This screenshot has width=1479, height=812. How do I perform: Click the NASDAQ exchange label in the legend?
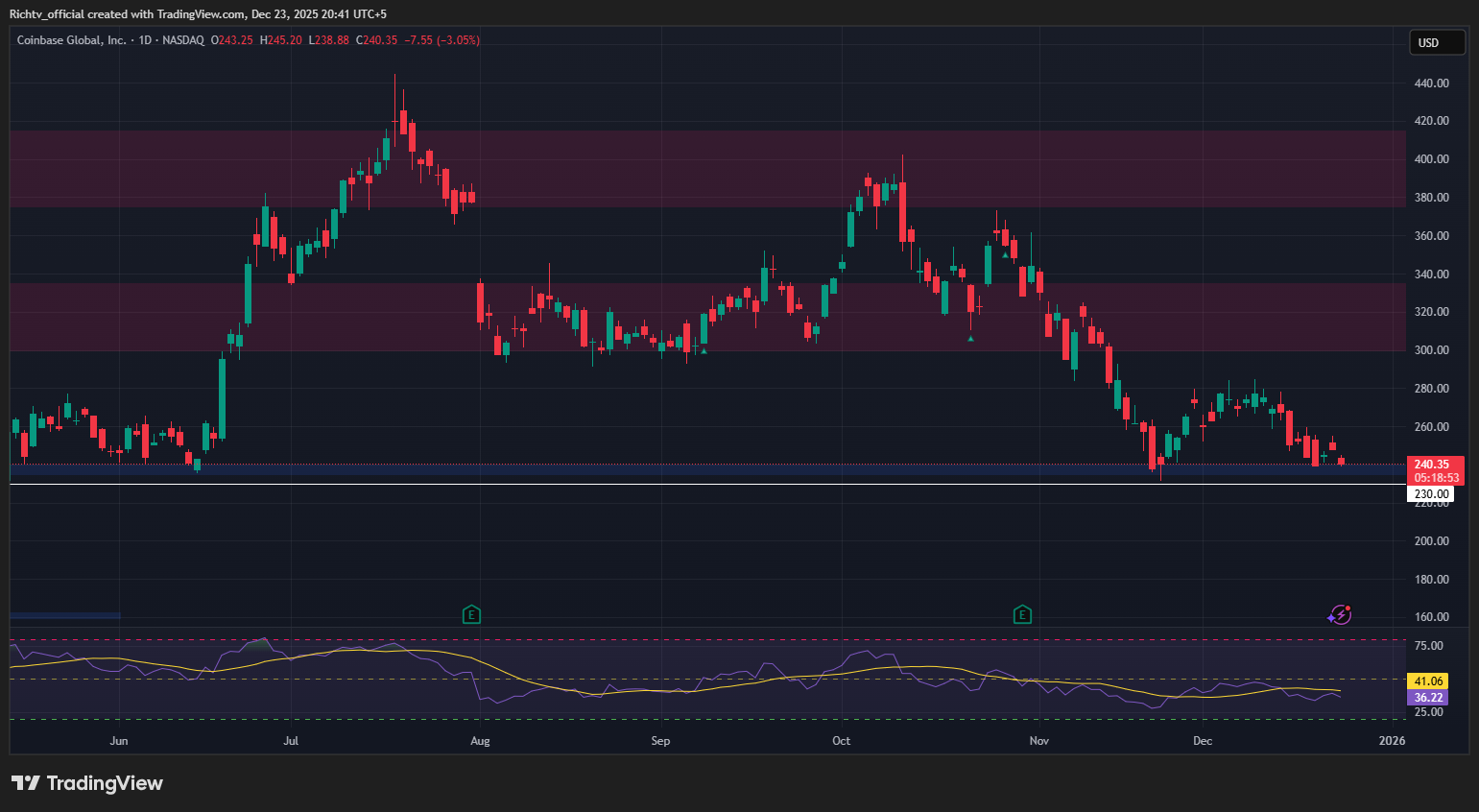183,40
